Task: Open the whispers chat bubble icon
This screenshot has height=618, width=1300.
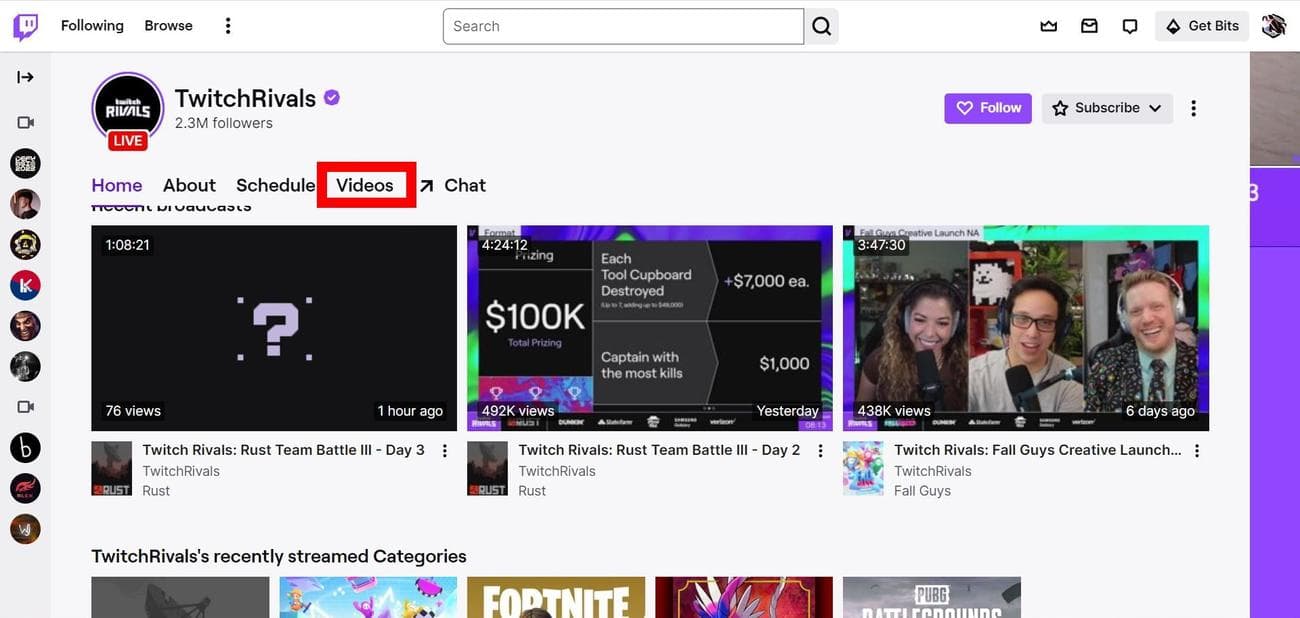Action: (1130, 26)
